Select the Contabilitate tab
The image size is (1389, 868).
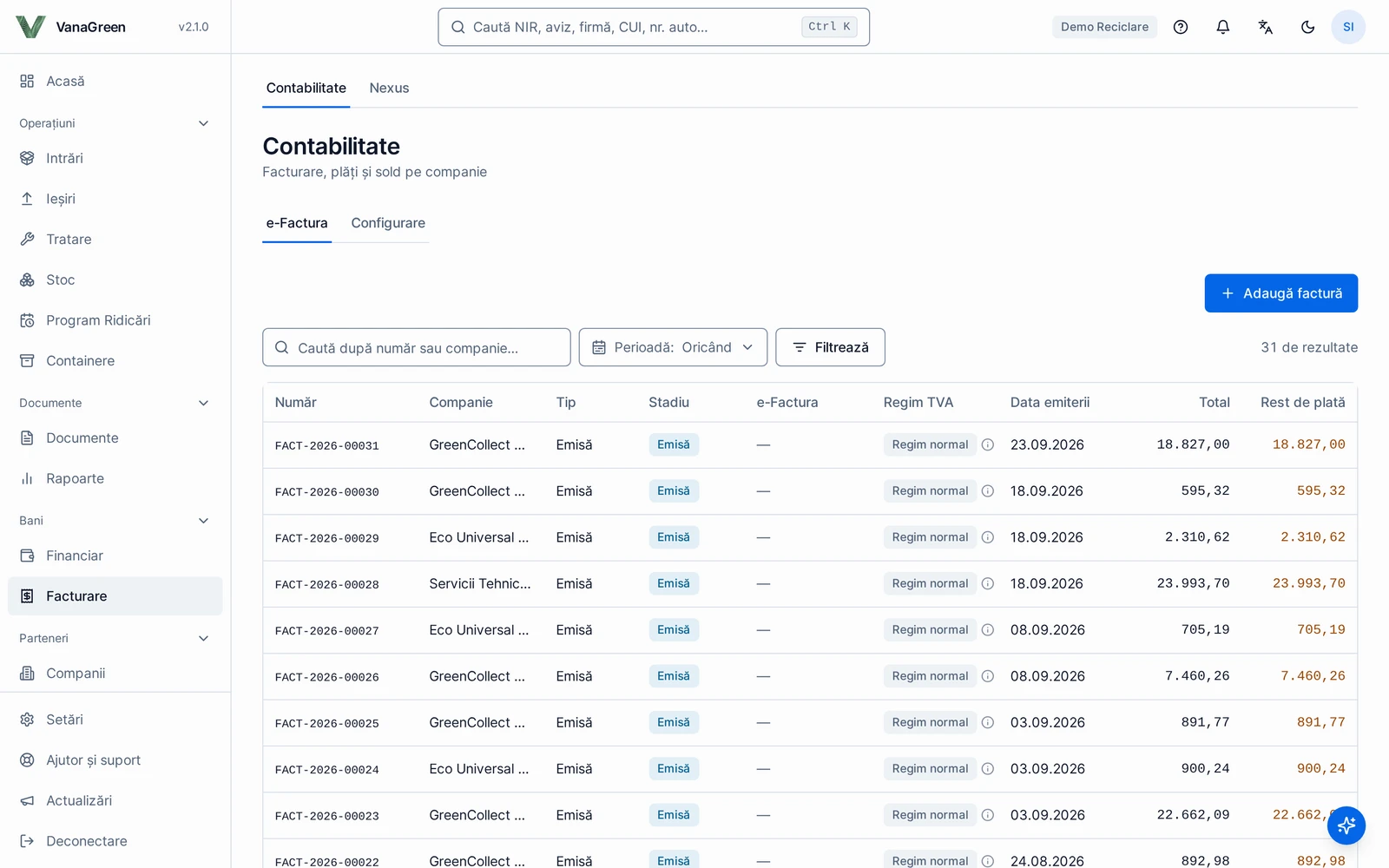tap(306, 89)
